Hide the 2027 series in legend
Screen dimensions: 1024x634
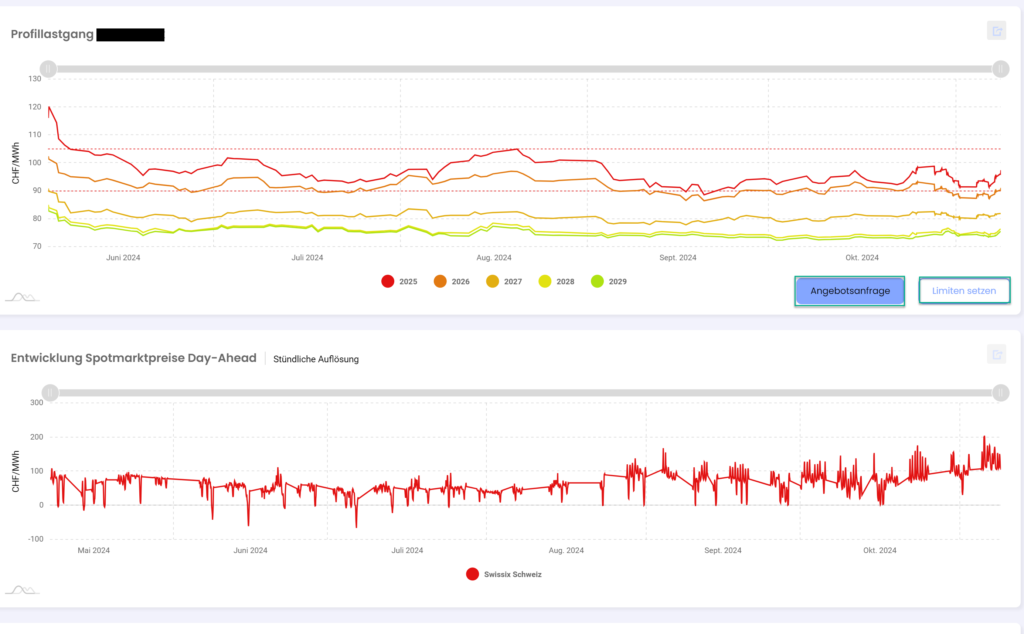click(504, 281)
